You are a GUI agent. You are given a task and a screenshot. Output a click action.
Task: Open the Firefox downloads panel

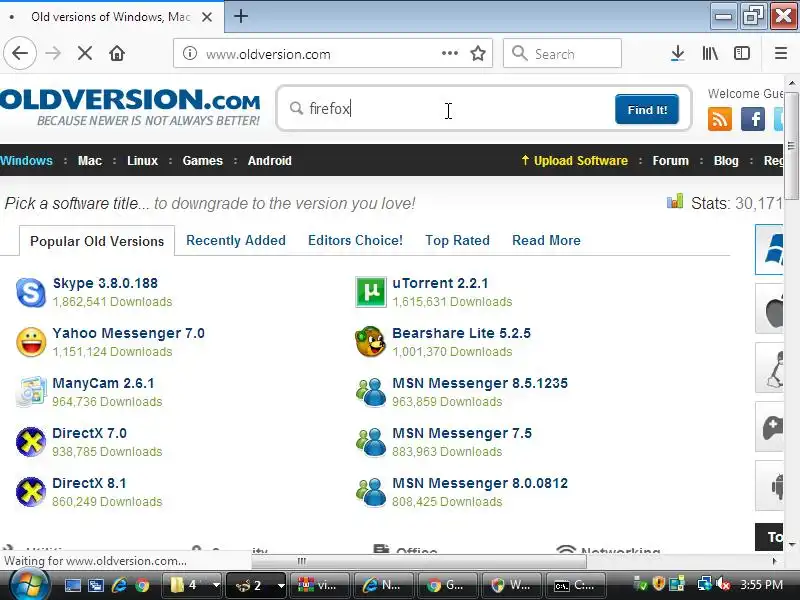tap(677, 53)
